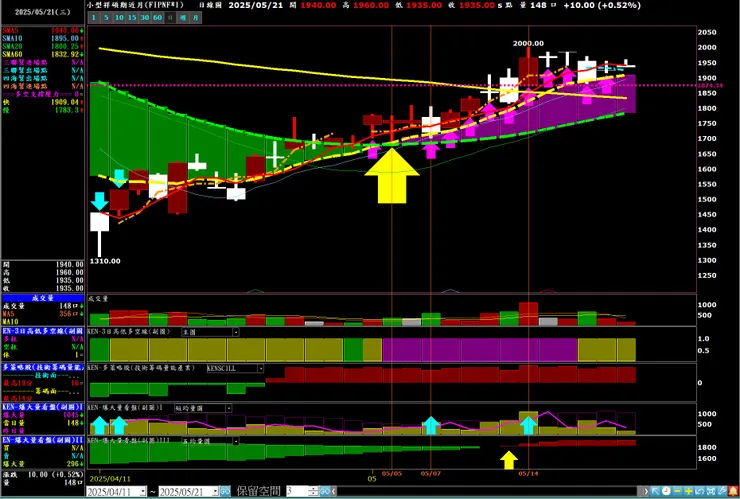Switch to the 1-minute timeframe tab
The image size is (740, 499).
click(93, 17)
